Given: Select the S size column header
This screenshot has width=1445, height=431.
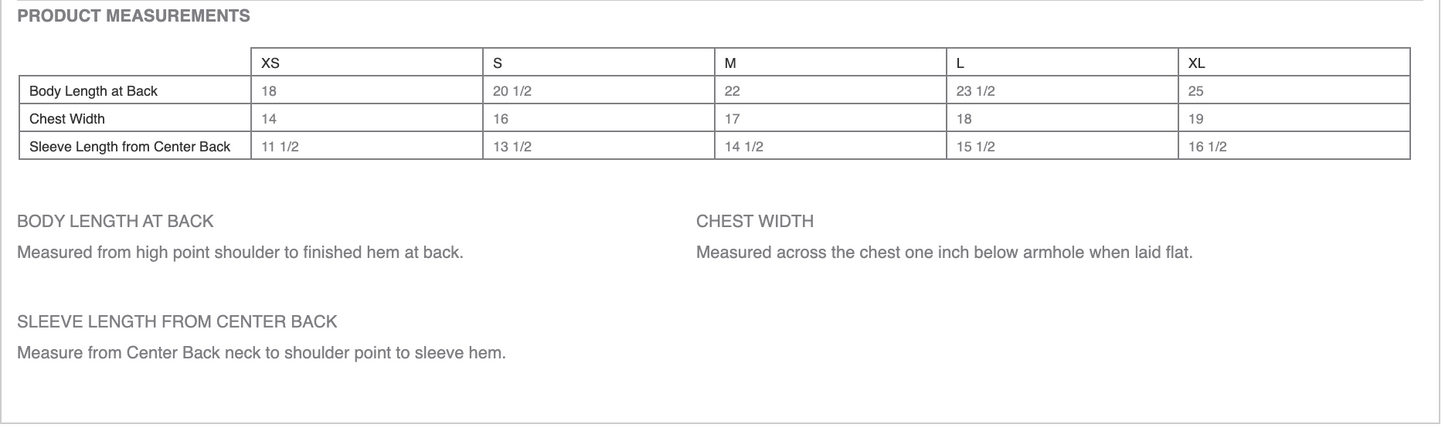Looking at the screenshot, I should pos(498,63).
